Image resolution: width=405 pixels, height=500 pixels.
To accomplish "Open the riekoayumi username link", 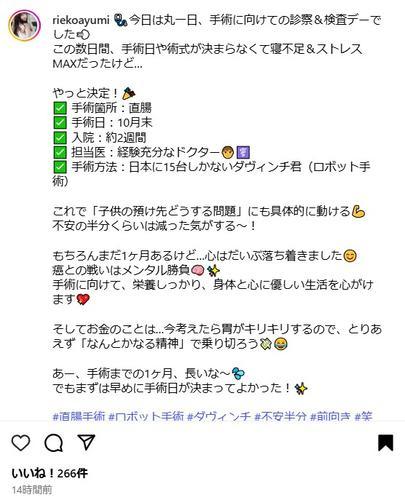I will point(81,20).
